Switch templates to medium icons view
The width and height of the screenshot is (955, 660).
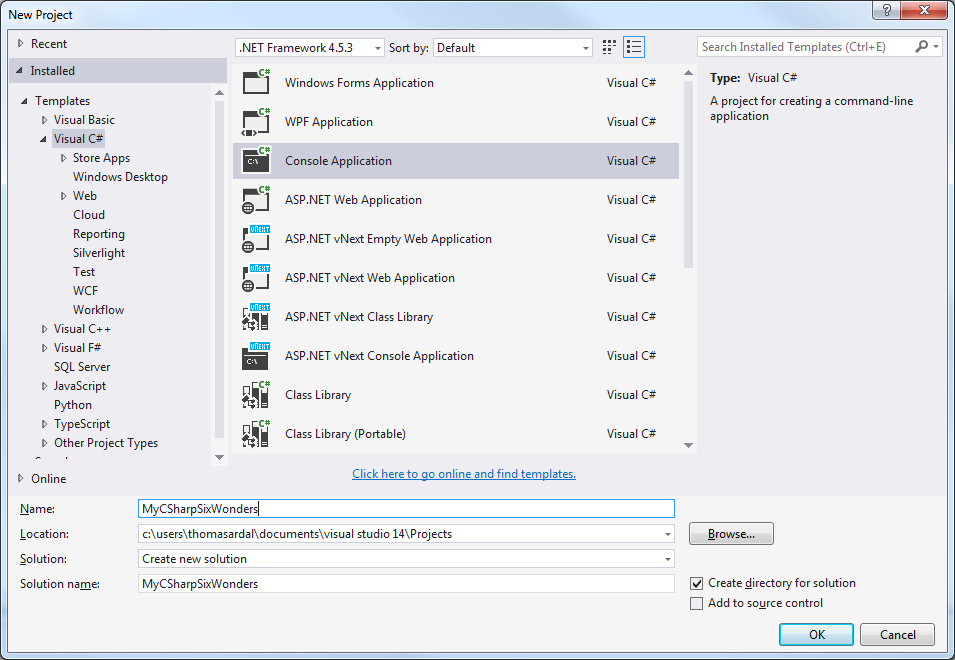pyautogui.click(x=609, y=47)
